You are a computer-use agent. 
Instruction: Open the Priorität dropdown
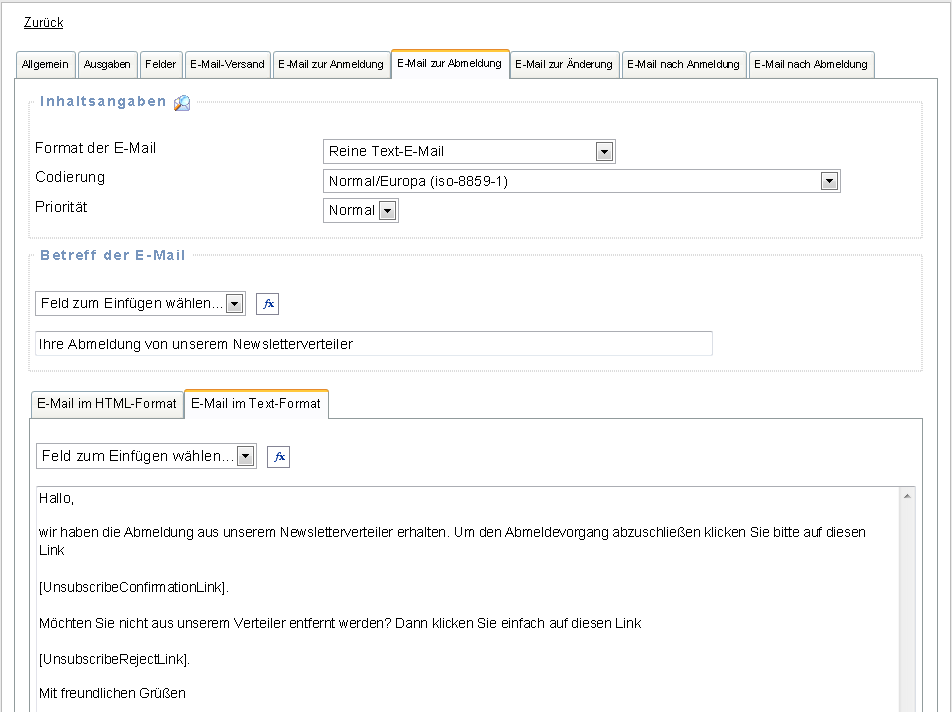pos(361,211)
